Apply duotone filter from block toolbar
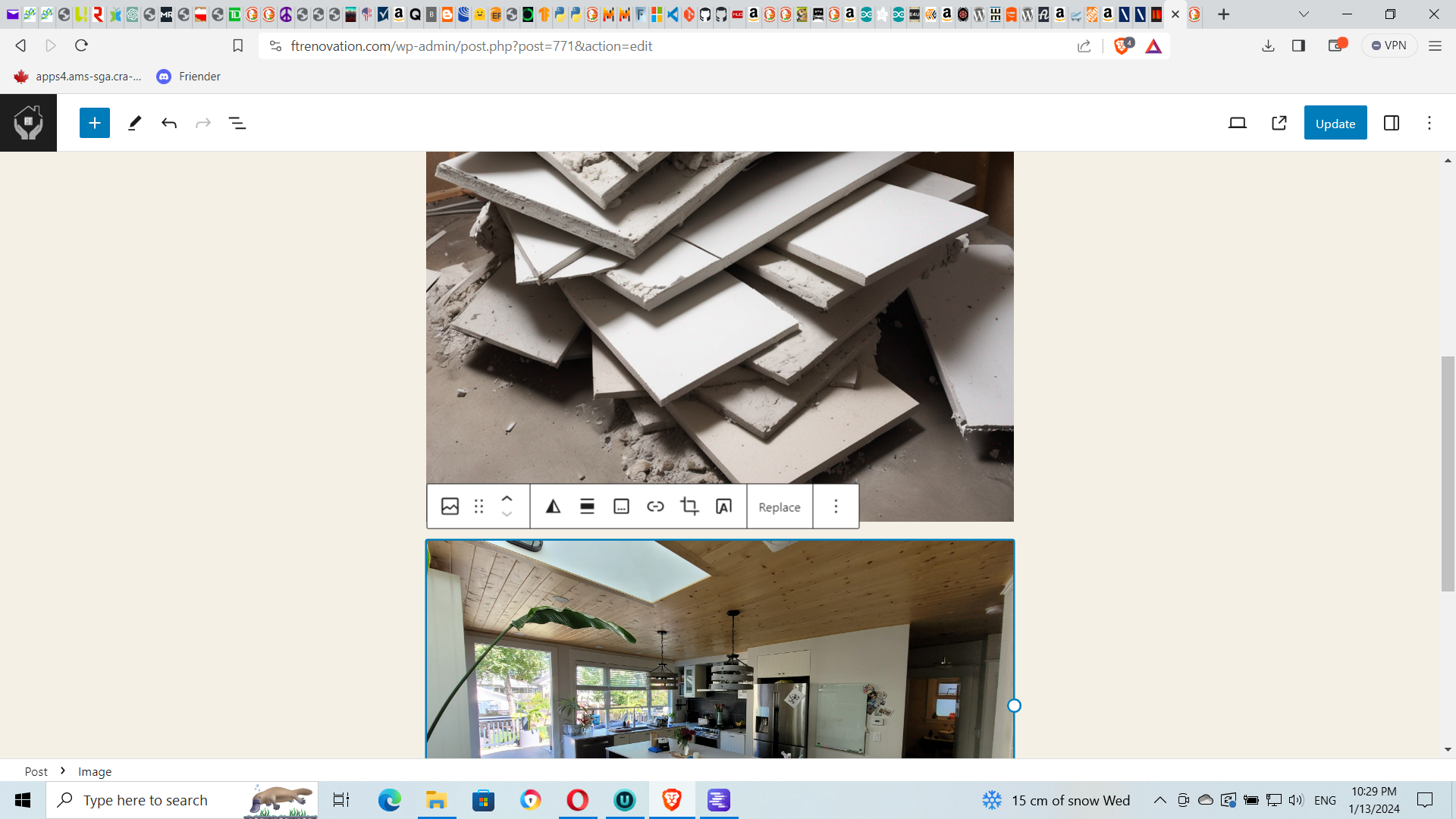 coord(553,507)
